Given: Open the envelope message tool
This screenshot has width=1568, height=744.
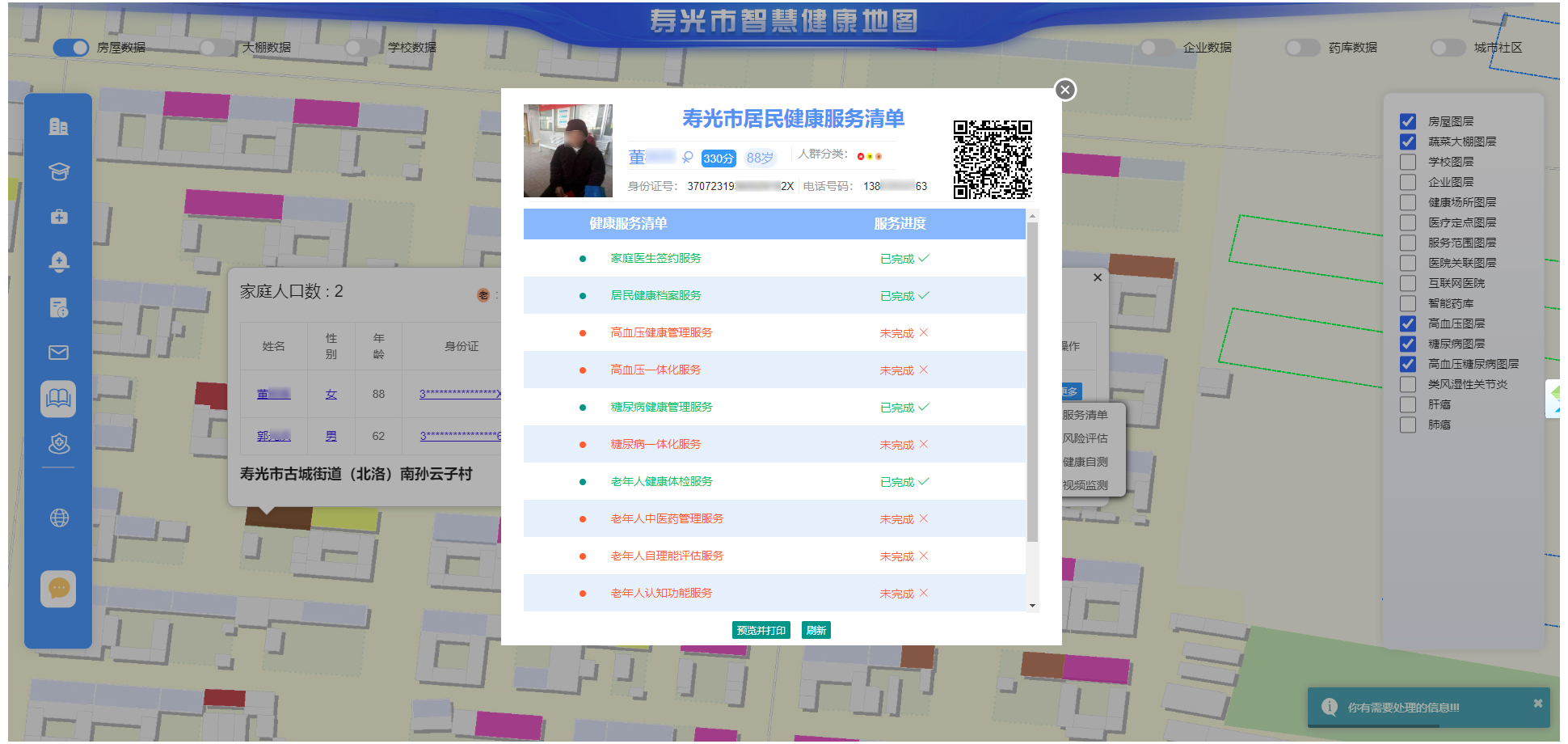Looking at the screenshot, I should pos(58,352).
